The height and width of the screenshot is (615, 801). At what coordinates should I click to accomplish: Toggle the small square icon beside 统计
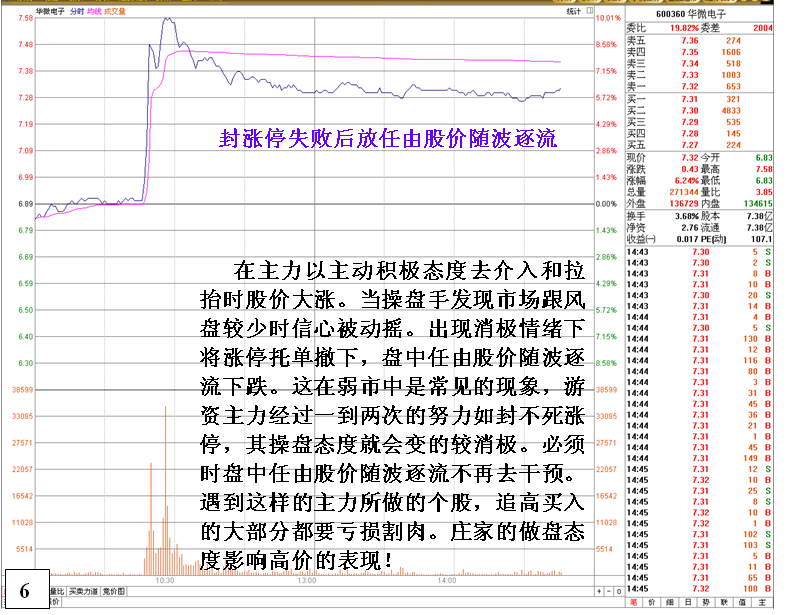point(590,10)
